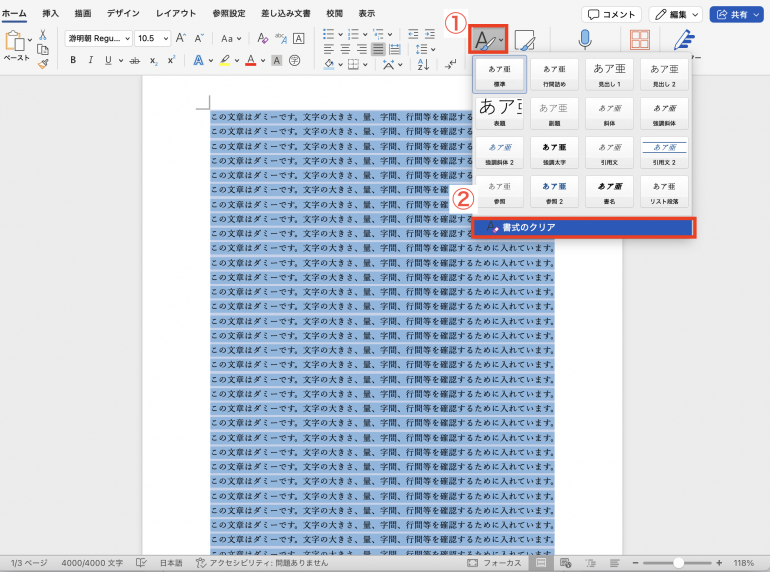Toggle justify text alignment

379,49
